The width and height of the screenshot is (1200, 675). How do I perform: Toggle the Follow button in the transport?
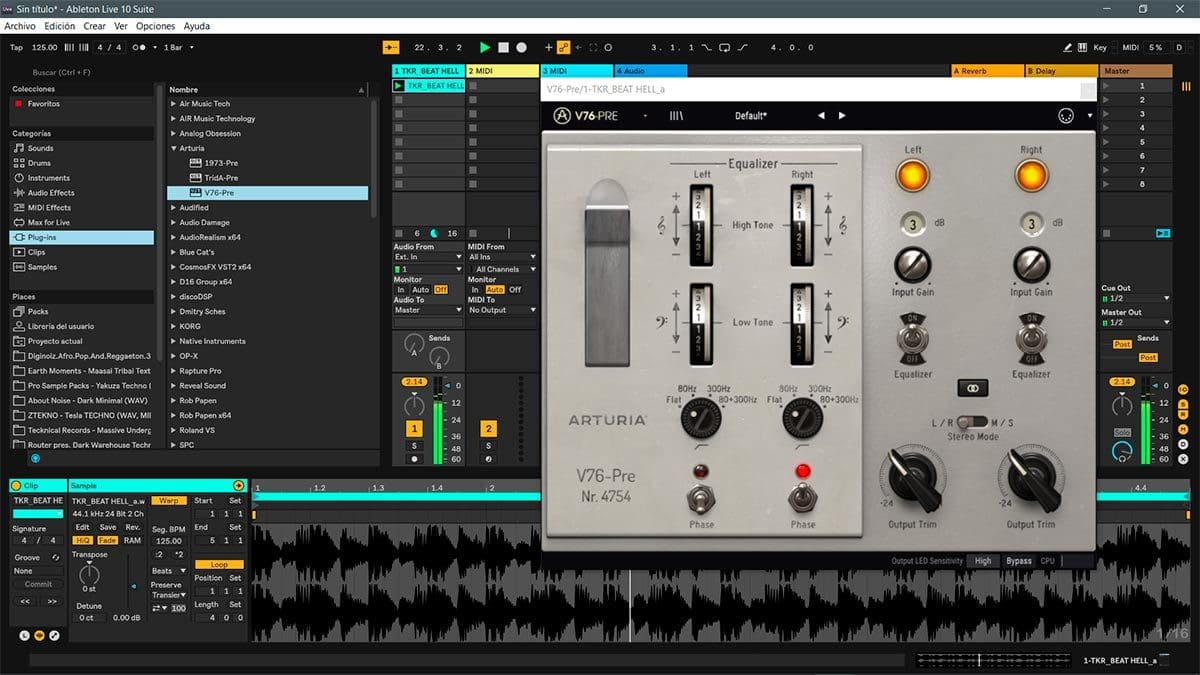click(392, 47)
